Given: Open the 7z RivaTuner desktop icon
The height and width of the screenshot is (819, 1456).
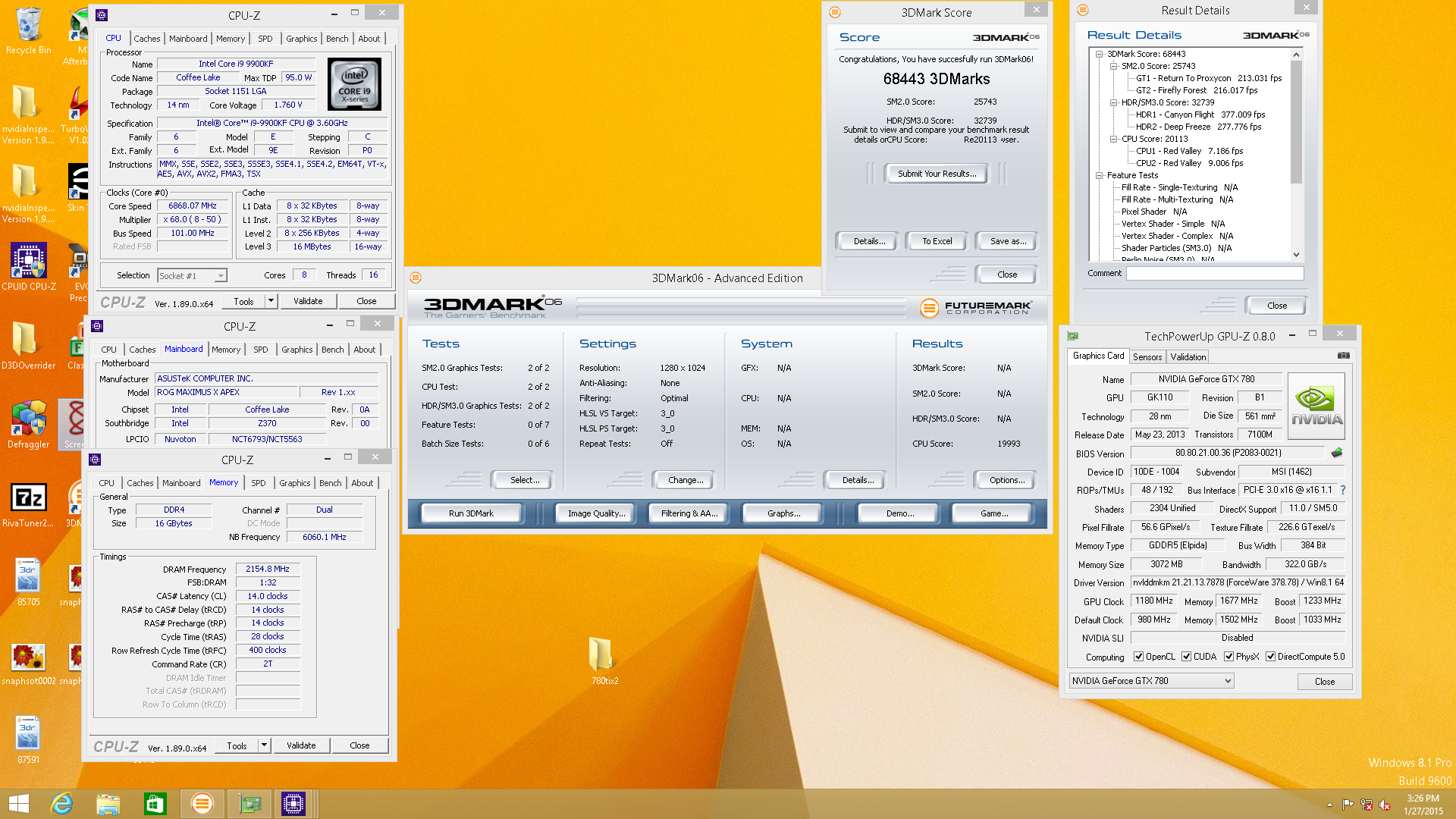Looking at the screenshot, I should (x=28, y=504).
